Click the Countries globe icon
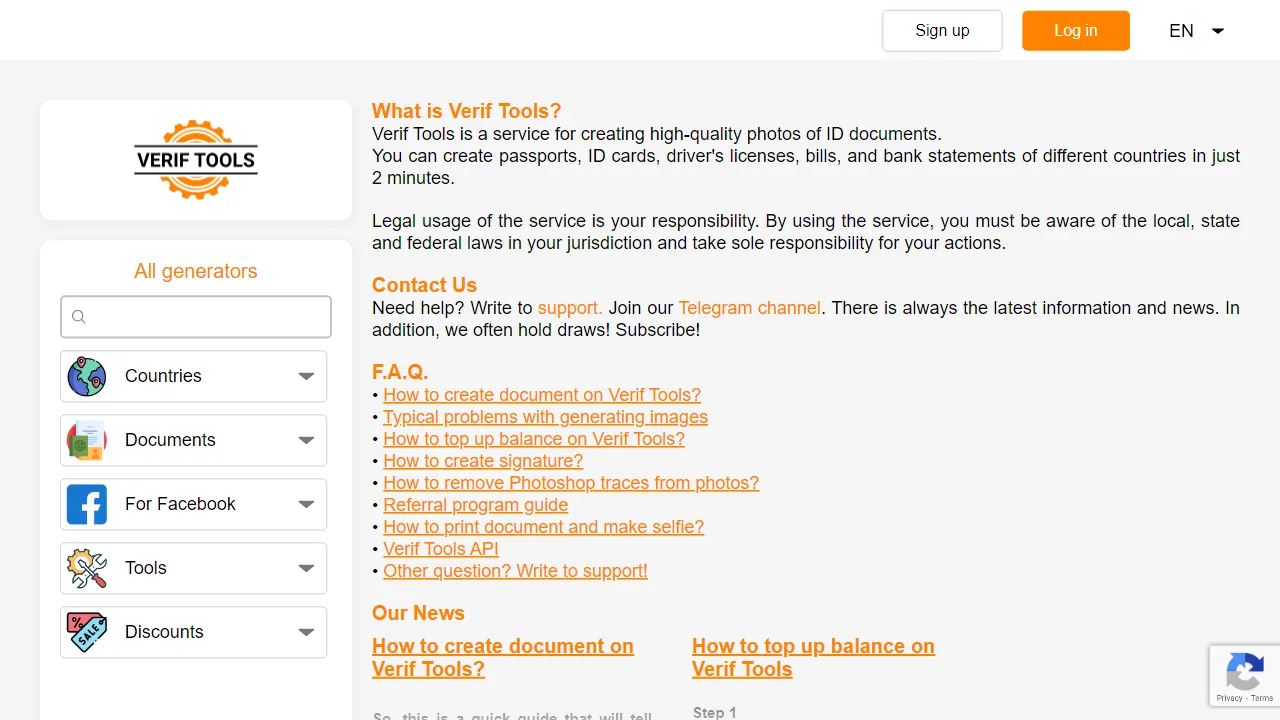This screenshot has width=1280, height=720. pos(87,376)
